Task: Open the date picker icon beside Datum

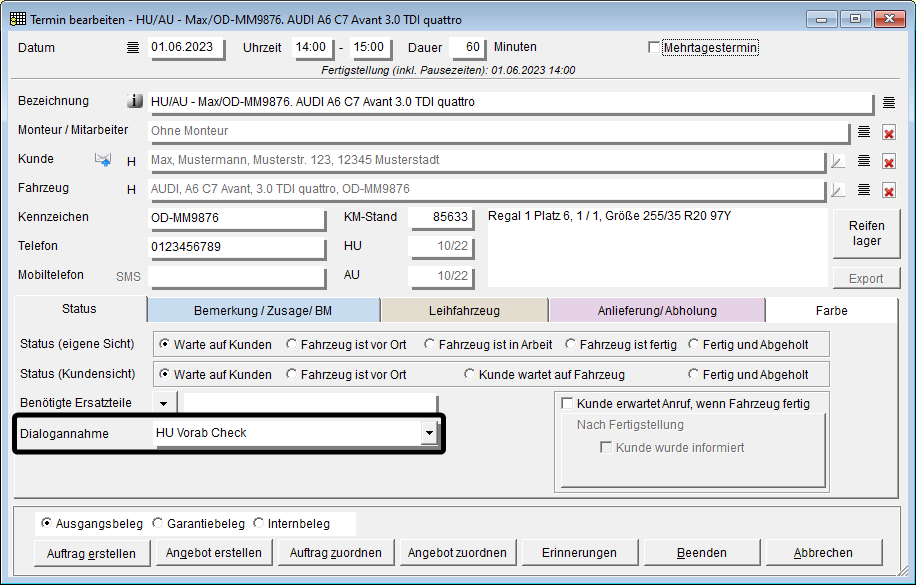Action: pos(133,48)
